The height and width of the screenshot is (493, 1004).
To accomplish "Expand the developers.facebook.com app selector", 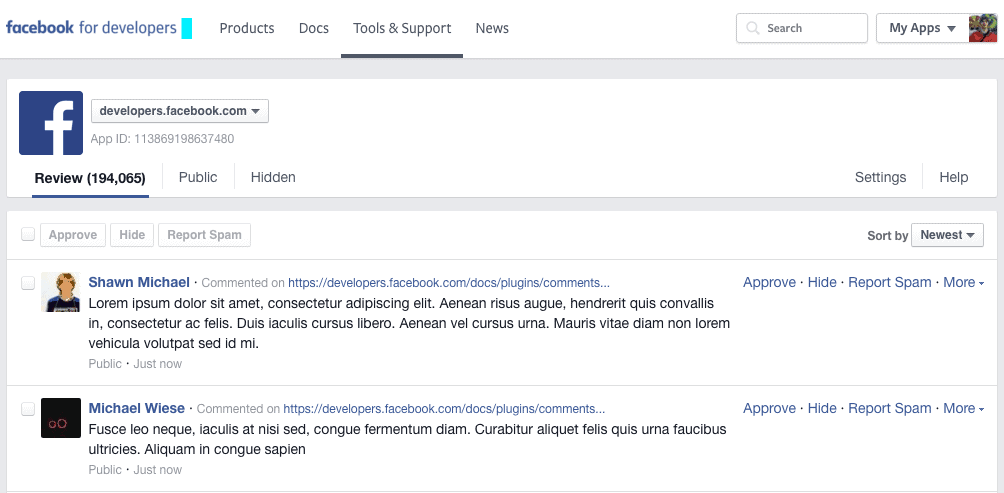I will point(180,111).
